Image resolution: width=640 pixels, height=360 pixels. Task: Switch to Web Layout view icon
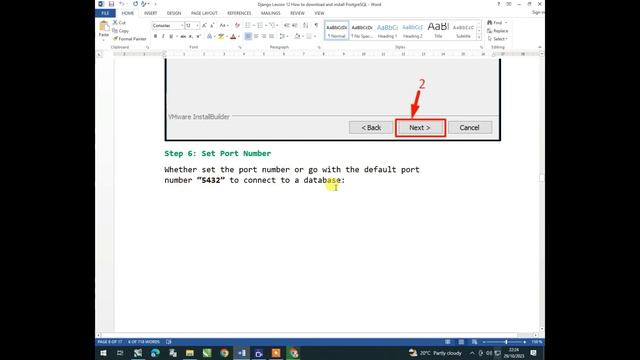click(474, 342)
